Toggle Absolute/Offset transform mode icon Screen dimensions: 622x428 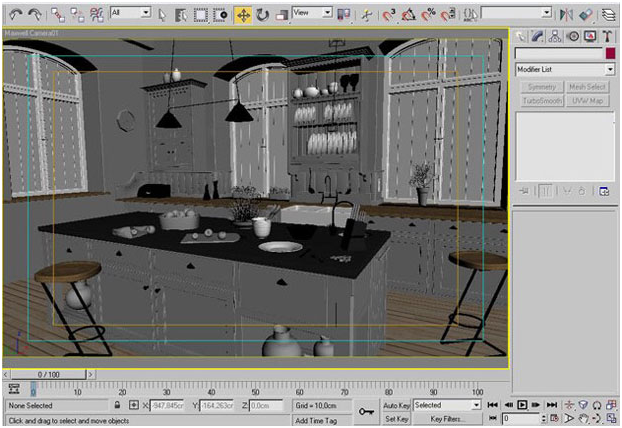[x=134, y=405]
